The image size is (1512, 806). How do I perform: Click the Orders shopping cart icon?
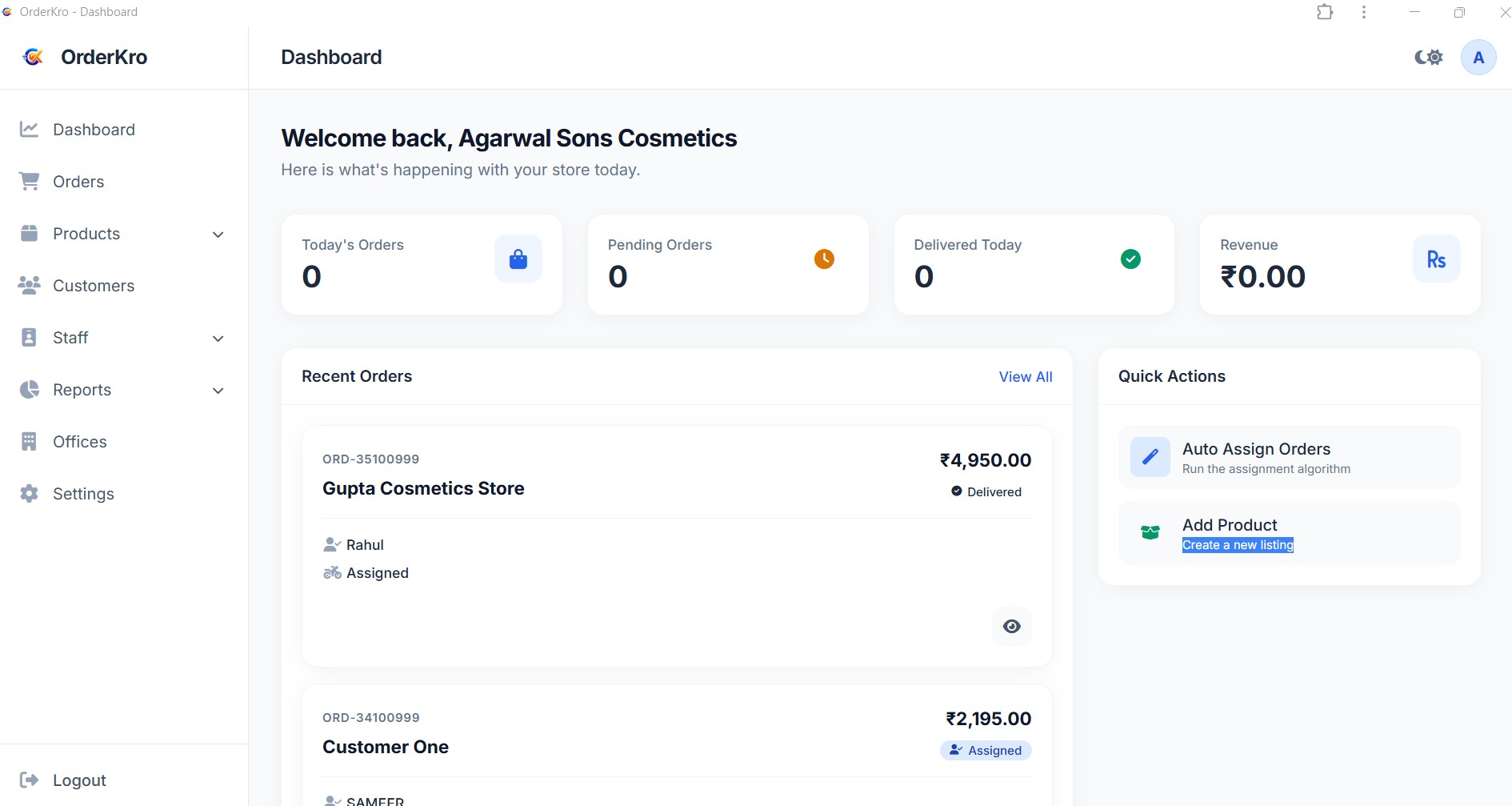pos(29,181)
